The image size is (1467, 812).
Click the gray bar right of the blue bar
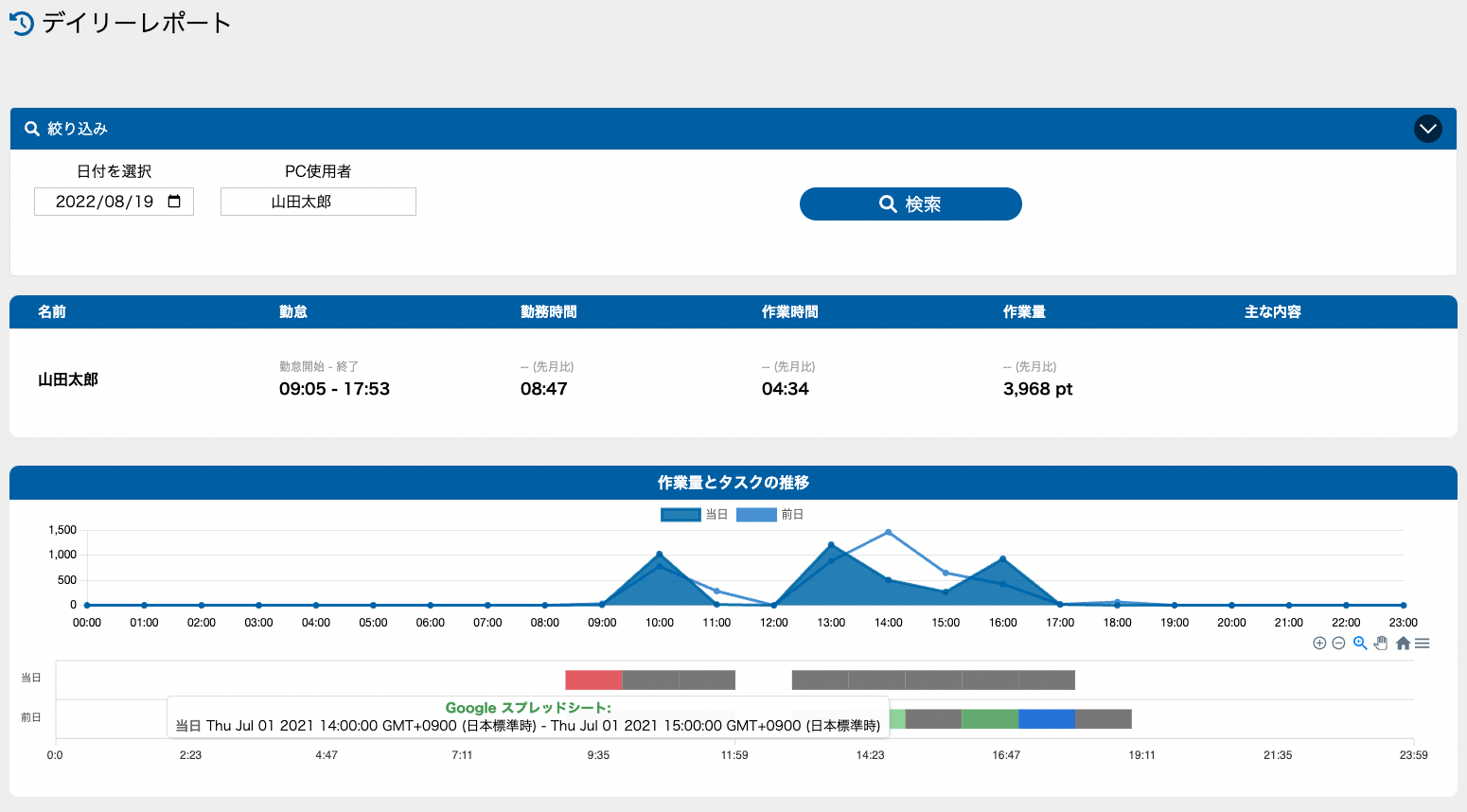[1104, 719]
